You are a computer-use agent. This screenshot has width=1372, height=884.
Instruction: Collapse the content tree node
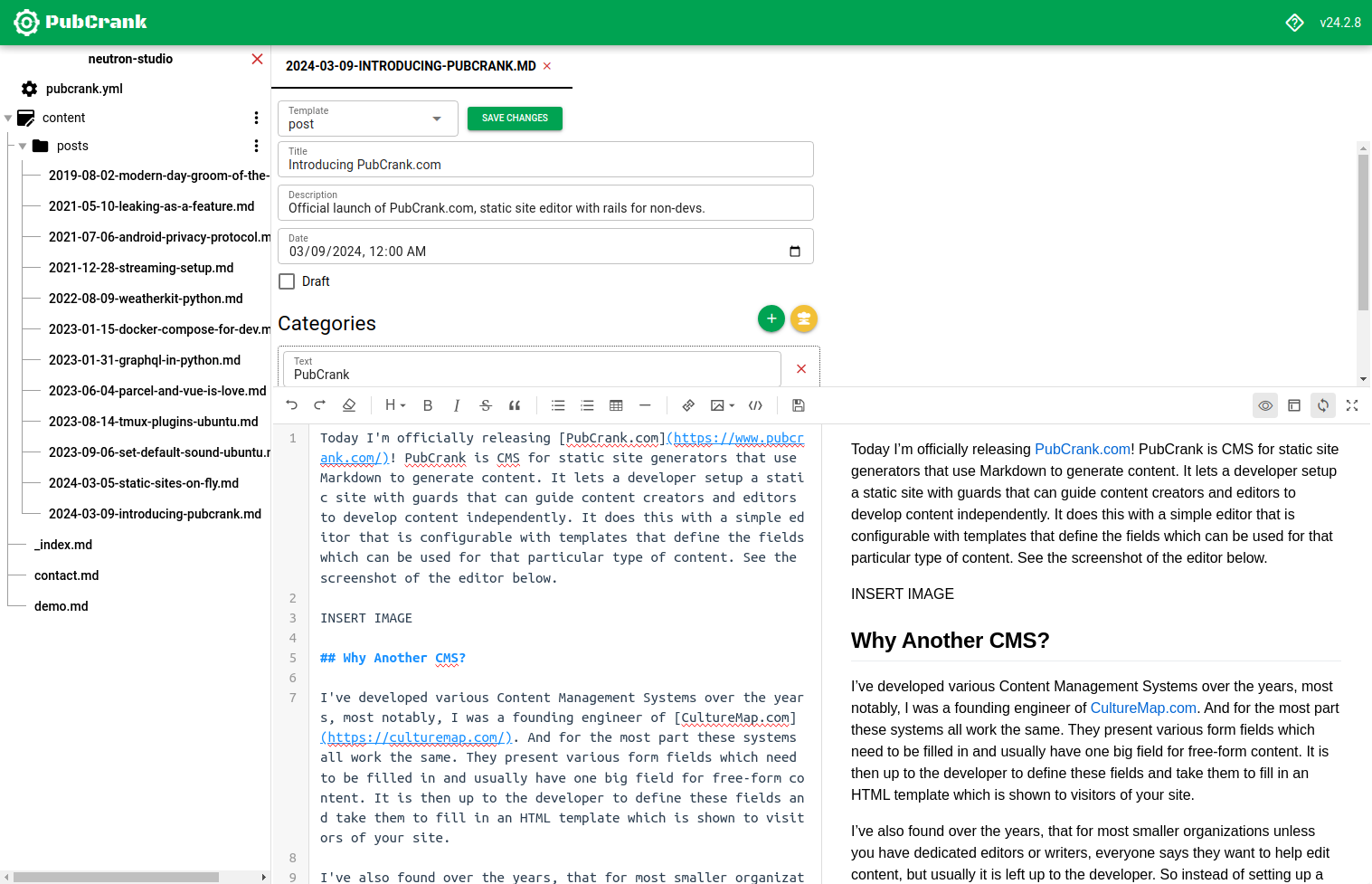(8, 119)
